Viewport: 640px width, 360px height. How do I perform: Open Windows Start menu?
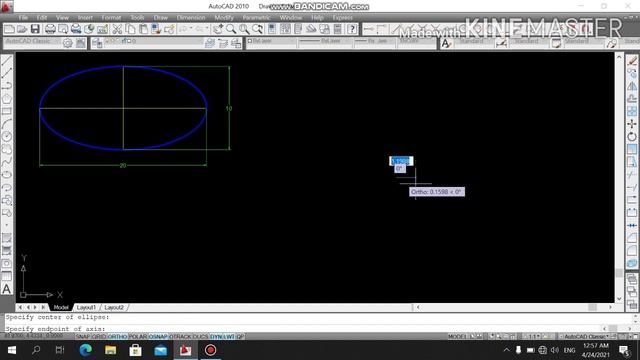coord(12,350)
